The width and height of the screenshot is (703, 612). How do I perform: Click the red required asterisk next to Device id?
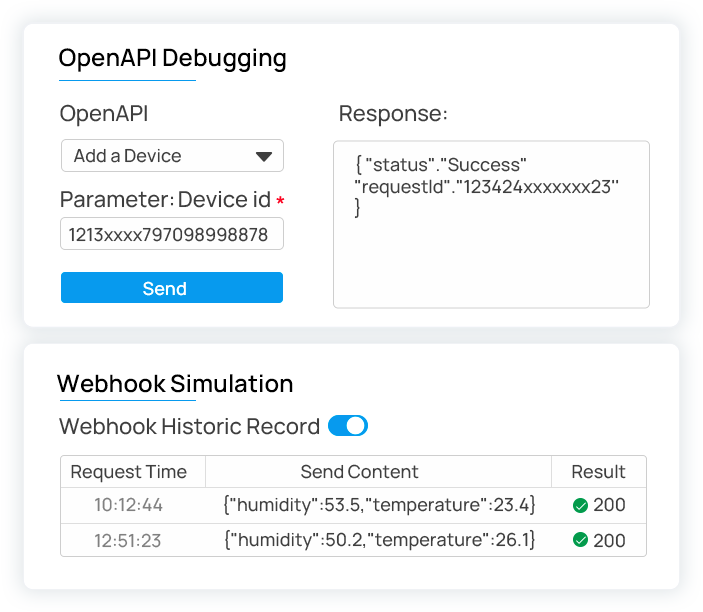(281, 202)
